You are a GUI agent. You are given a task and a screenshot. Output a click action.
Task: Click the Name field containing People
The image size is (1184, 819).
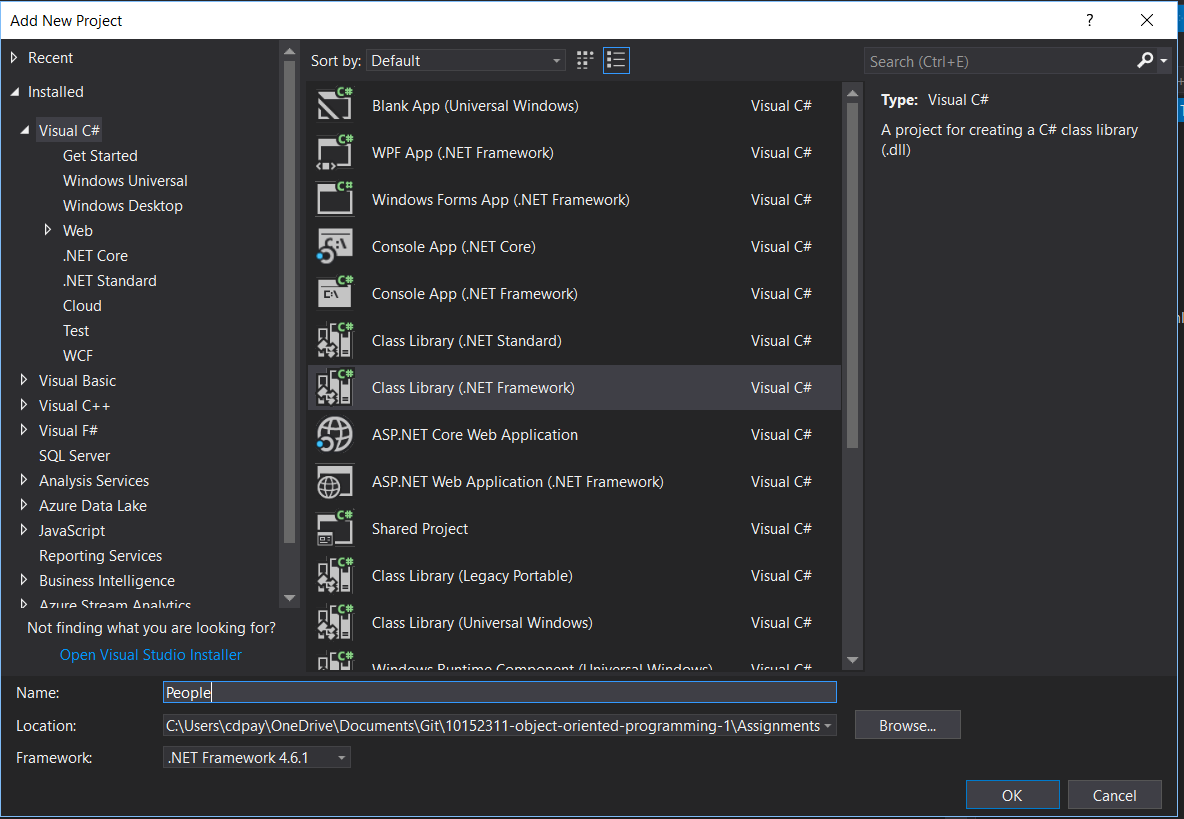(500, 692)
